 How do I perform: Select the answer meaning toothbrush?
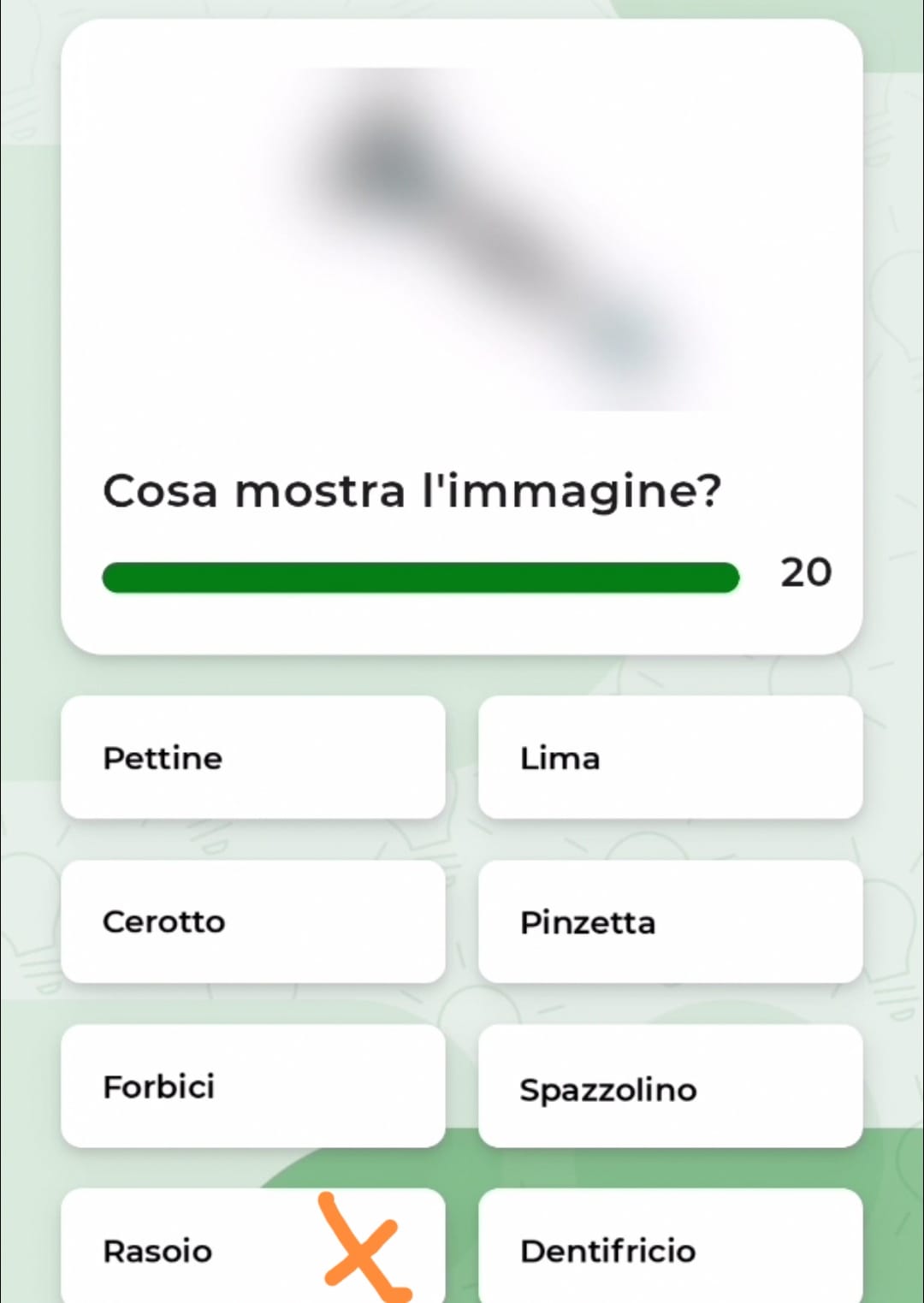[x=670, y=1087]
